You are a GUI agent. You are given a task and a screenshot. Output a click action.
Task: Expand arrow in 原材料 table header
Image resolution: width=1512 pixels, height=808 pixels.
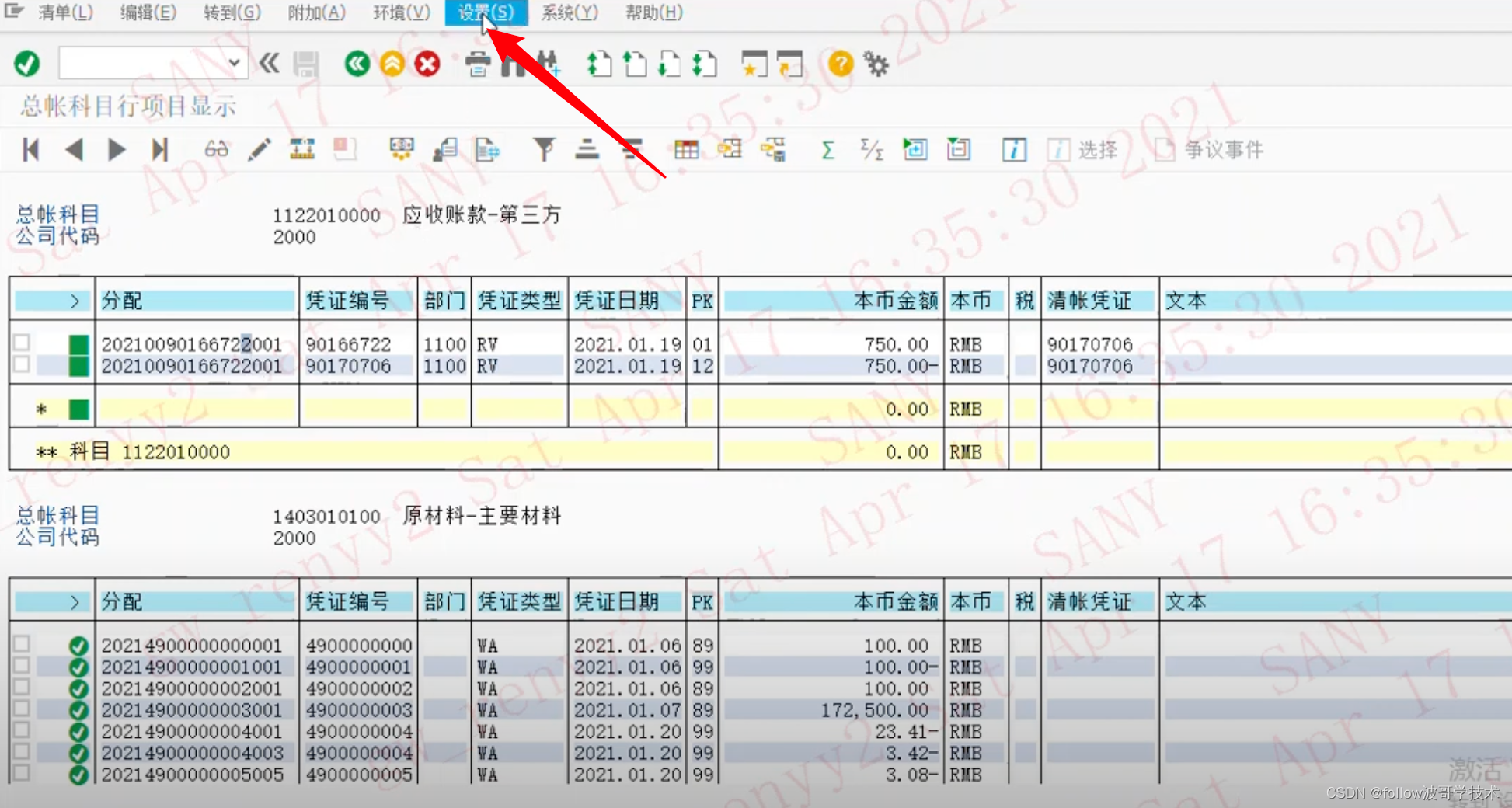(75, 601)
